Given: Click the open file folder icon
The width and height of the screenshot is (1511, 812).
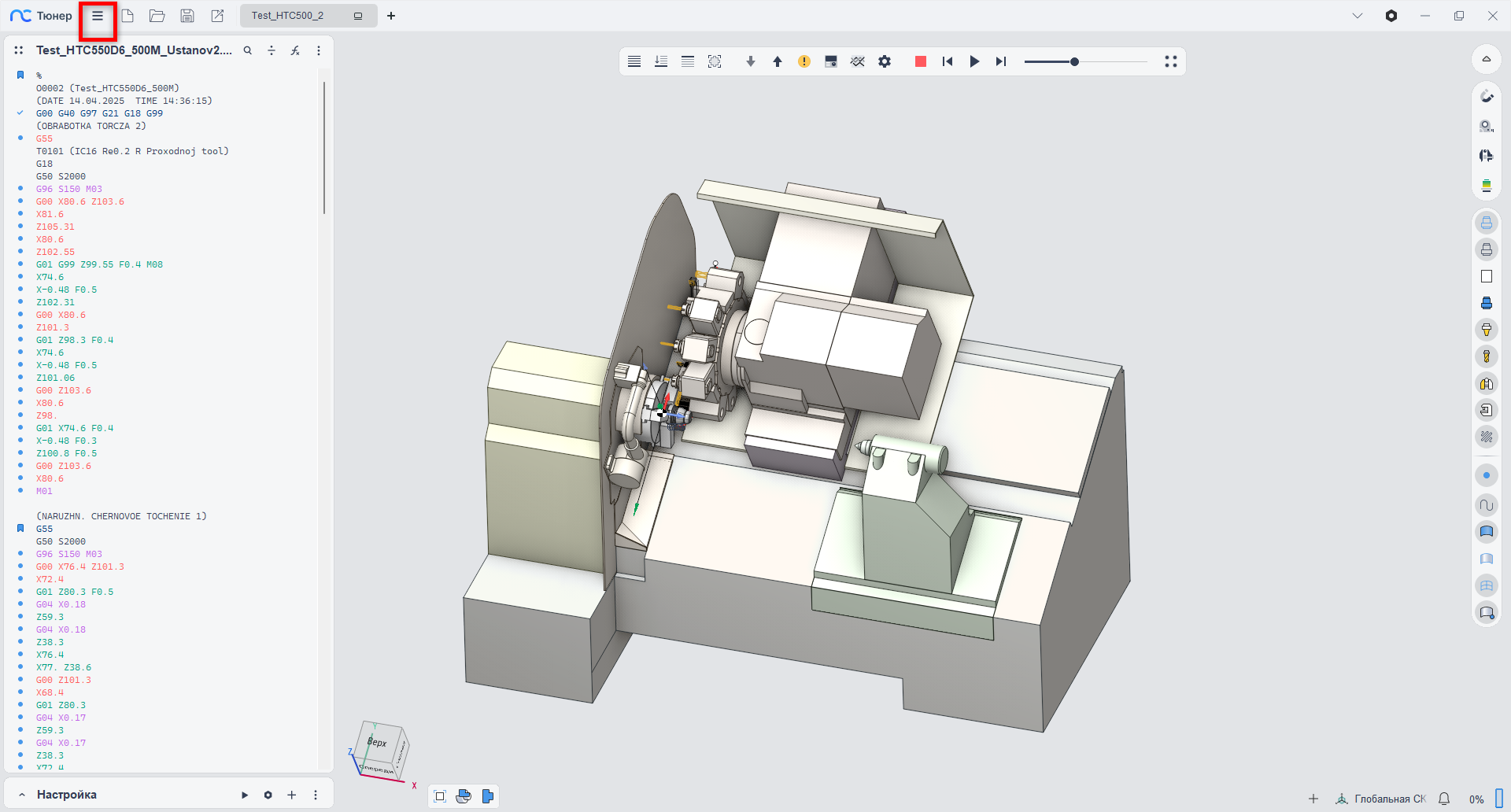Looking at the screenshot, I should click(x=157, y=16).
